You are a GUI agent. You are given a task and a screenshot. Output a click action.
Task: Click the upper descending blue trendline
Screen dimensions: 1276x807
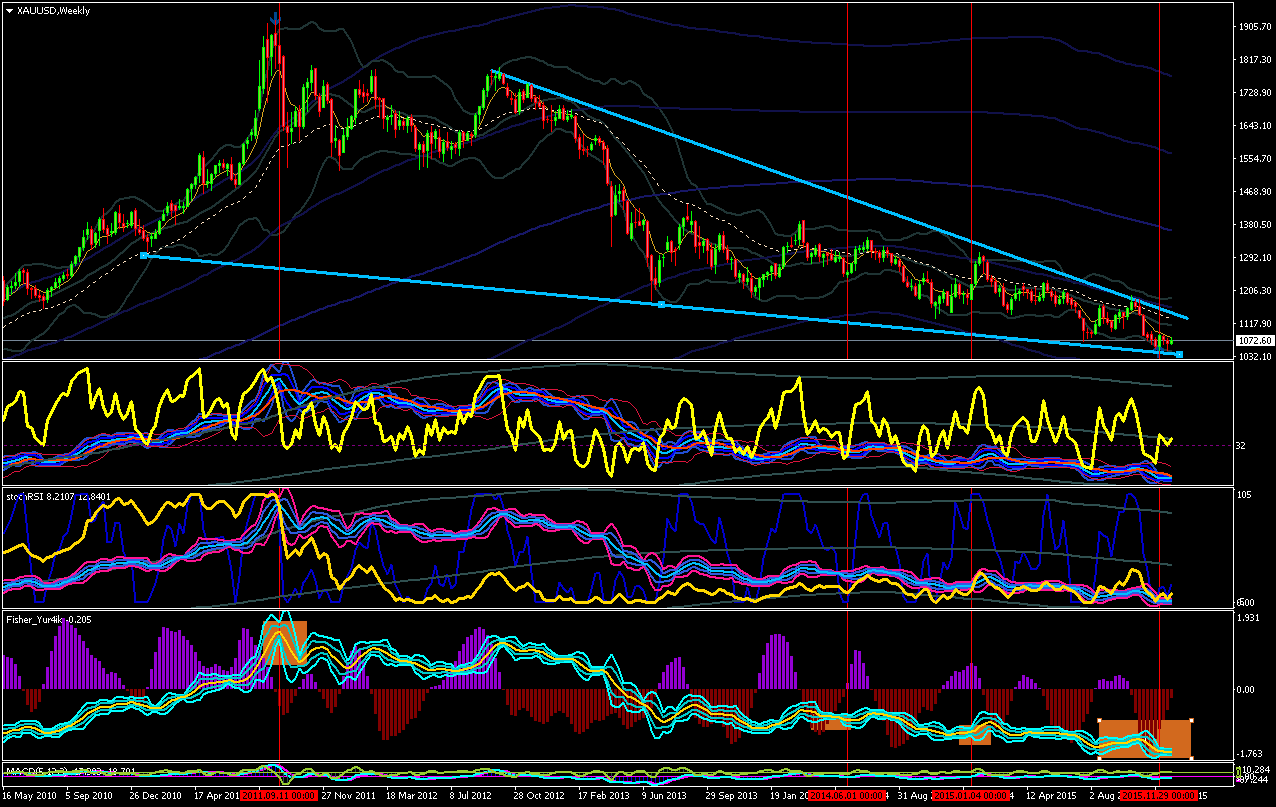point(840,195)
